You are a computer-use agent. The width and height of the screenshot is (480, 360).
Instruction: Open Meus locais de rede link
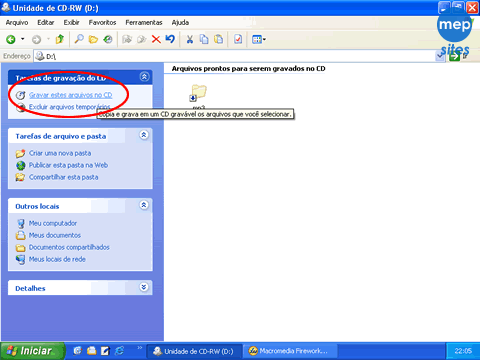click(x=57, y=259)
